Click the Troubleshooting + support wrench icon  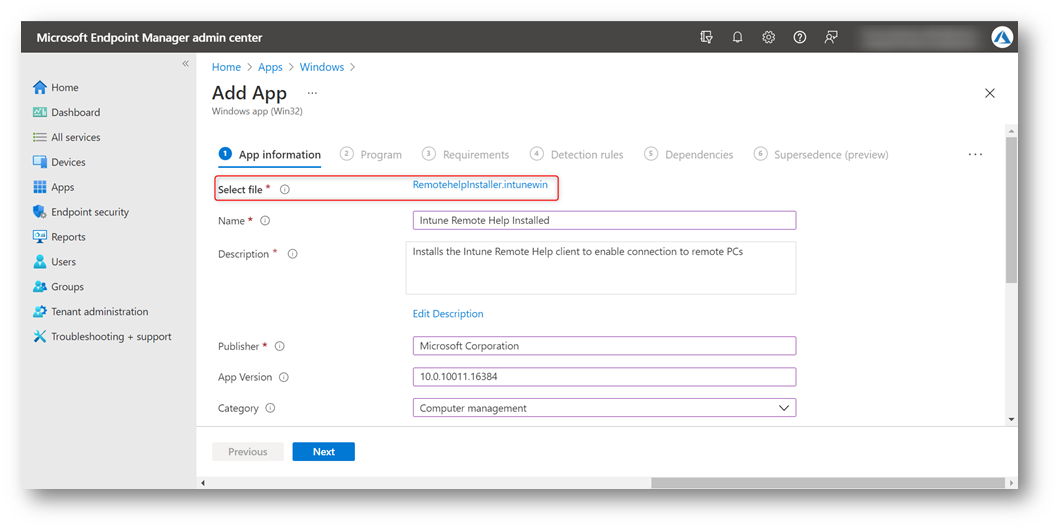click(x=40, y=336)
